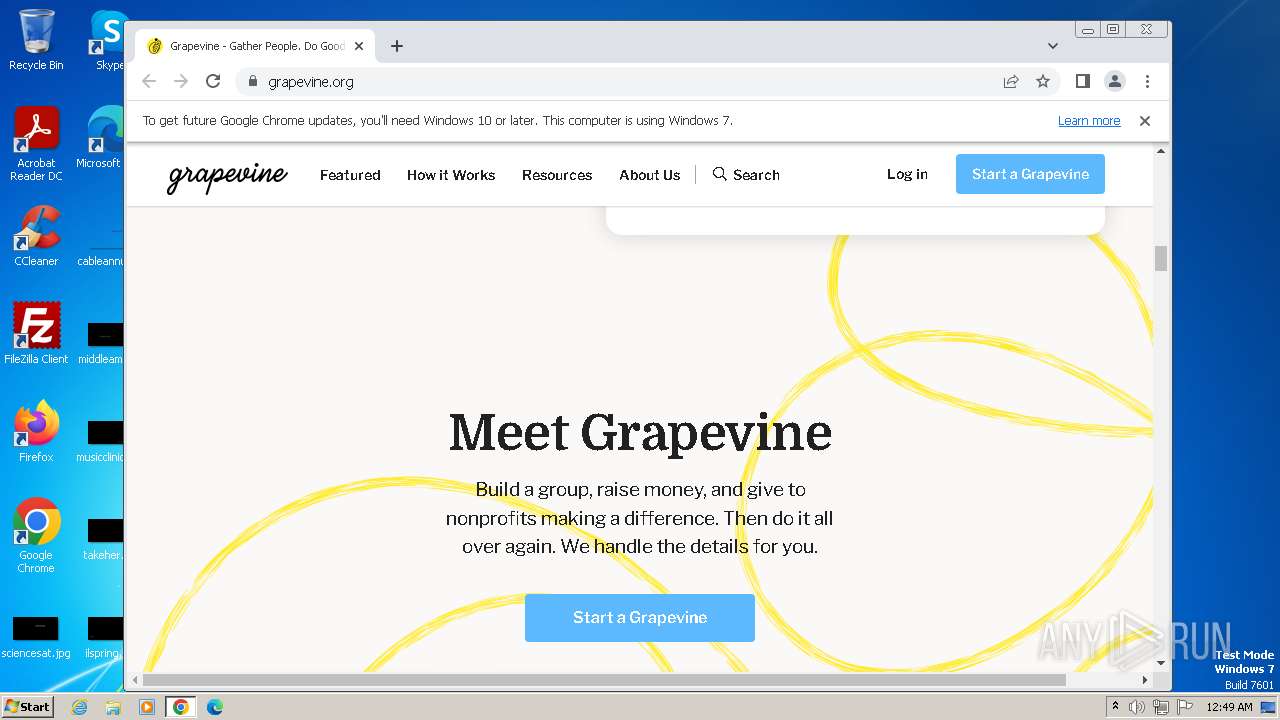Click the vertical scrollbar thumb
The image size is (1280, 720).
click(1161, 258)
